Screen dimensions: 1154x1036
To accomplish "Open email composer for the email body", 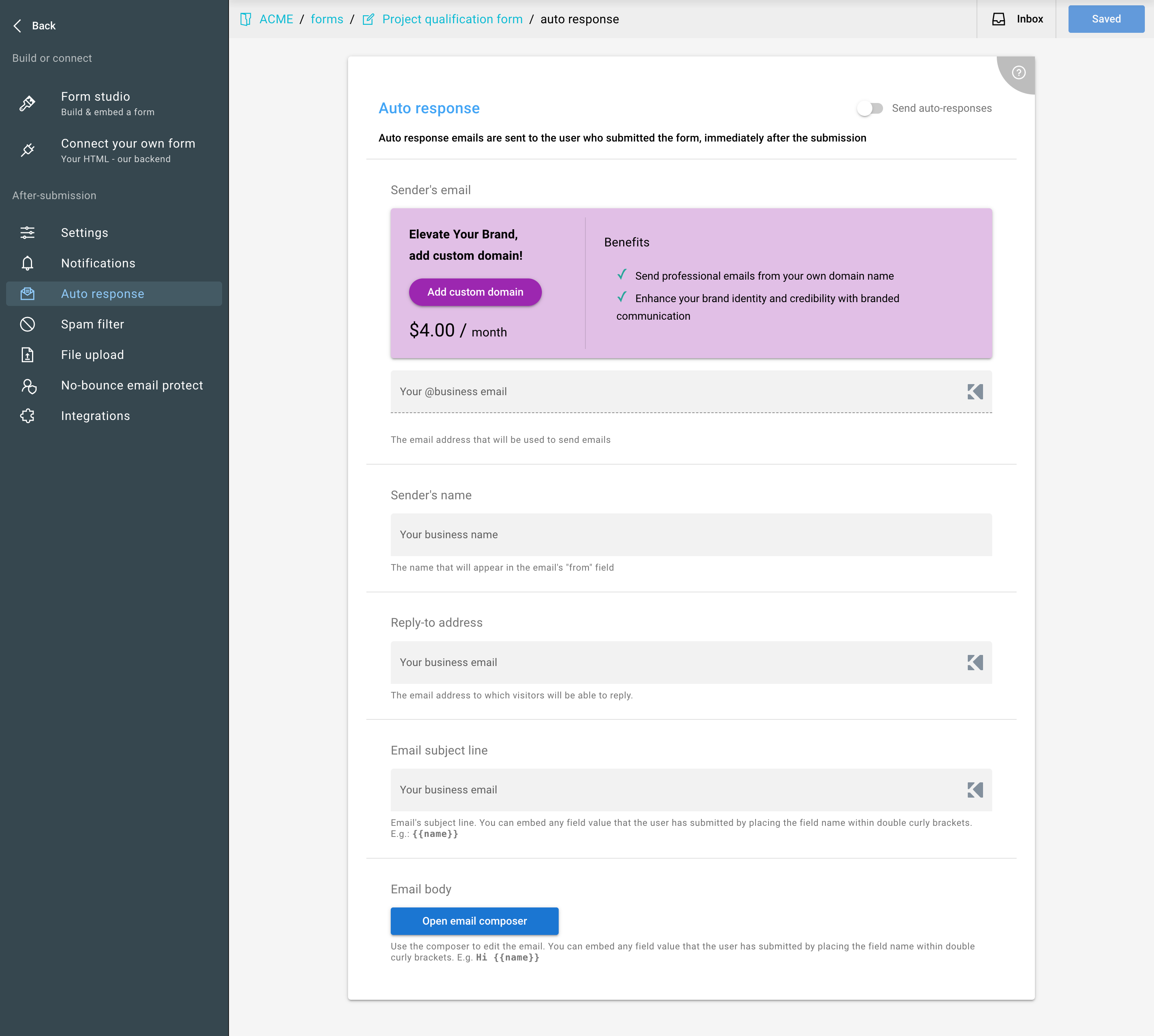I will 474,920.
